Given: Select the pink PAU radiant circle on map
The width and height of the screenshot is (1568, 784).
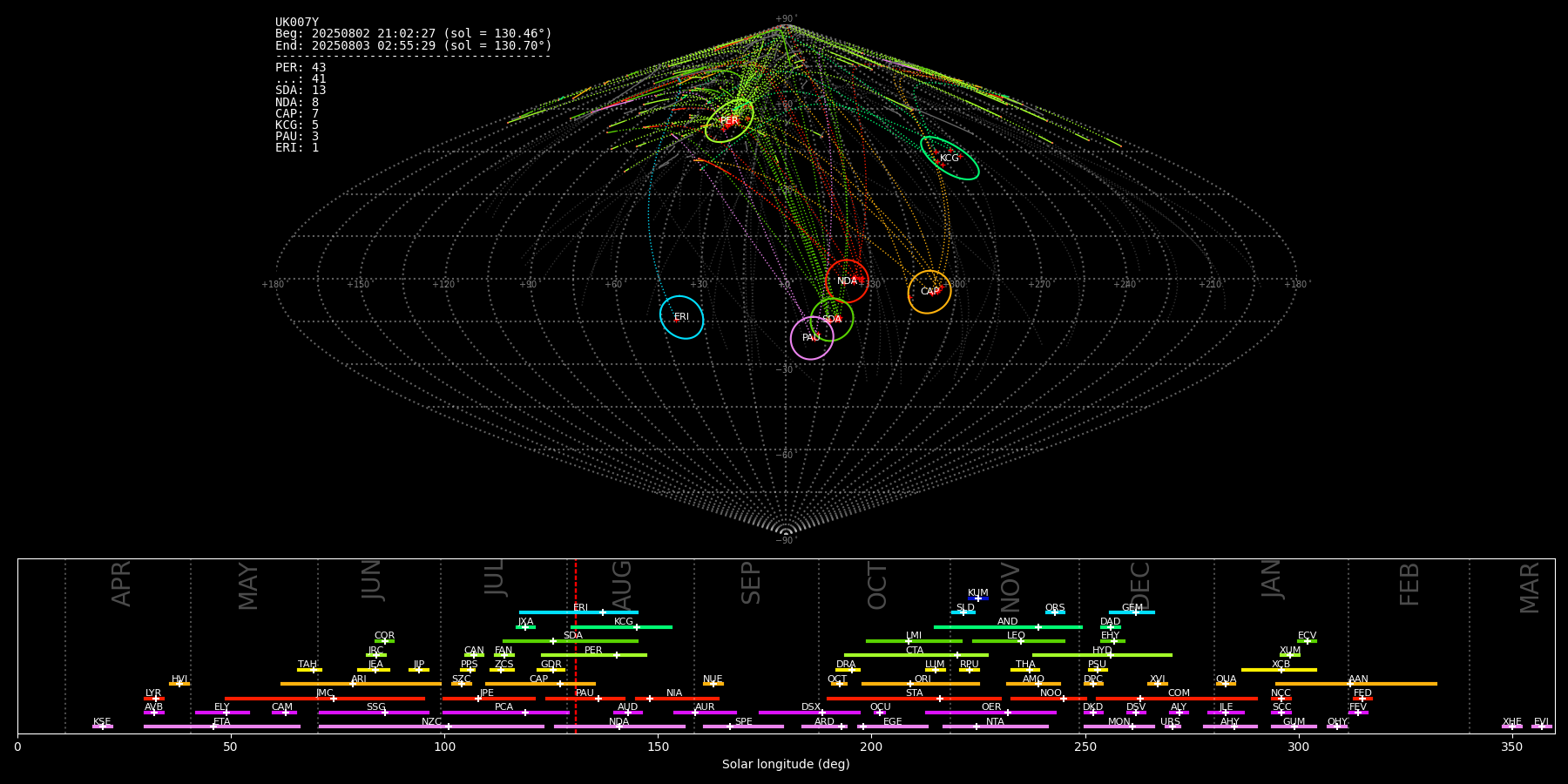Looking at the screenshot, I should point(812,338).
